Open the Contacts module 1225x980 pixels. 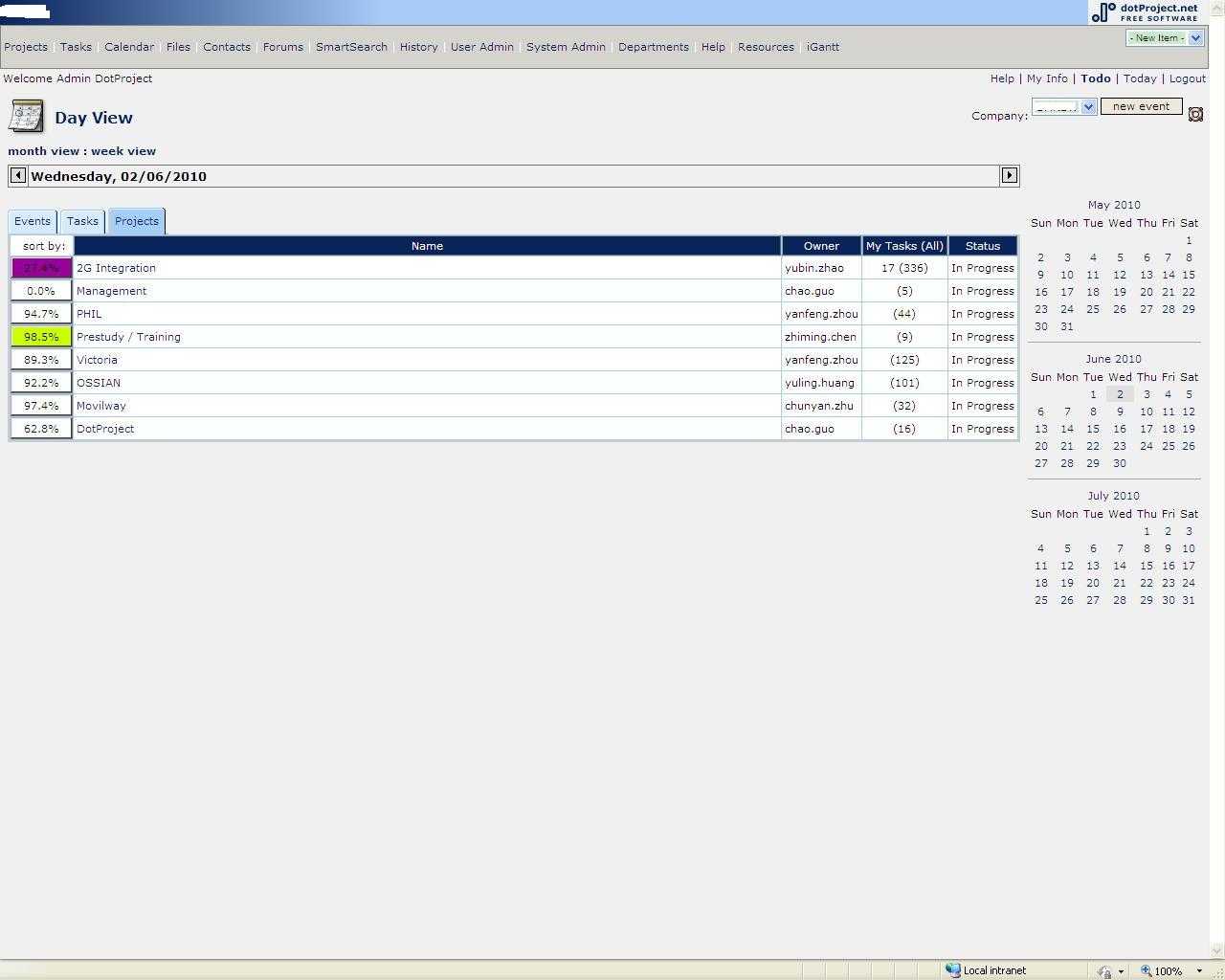tap(227, 47)
